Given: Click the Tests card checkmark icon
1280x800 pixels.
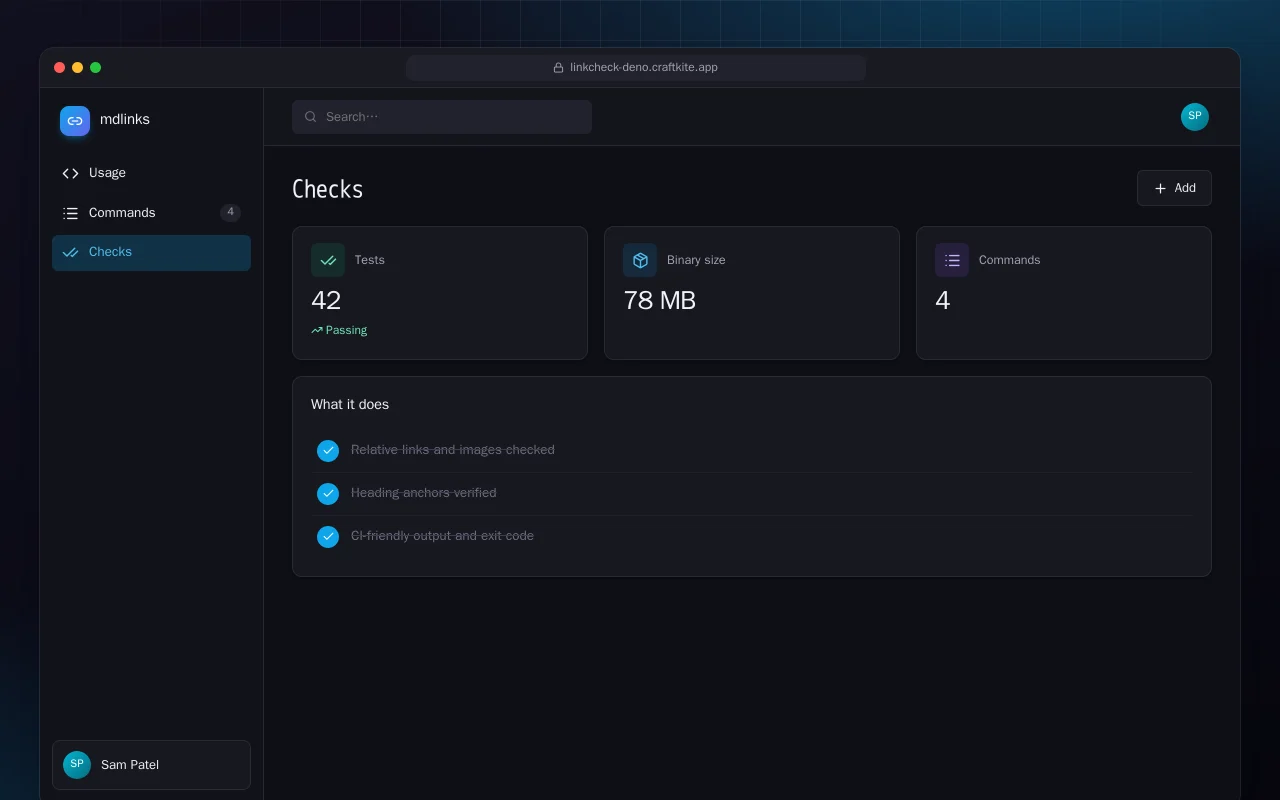Looking at the screenshot, I should pos(328,260).
